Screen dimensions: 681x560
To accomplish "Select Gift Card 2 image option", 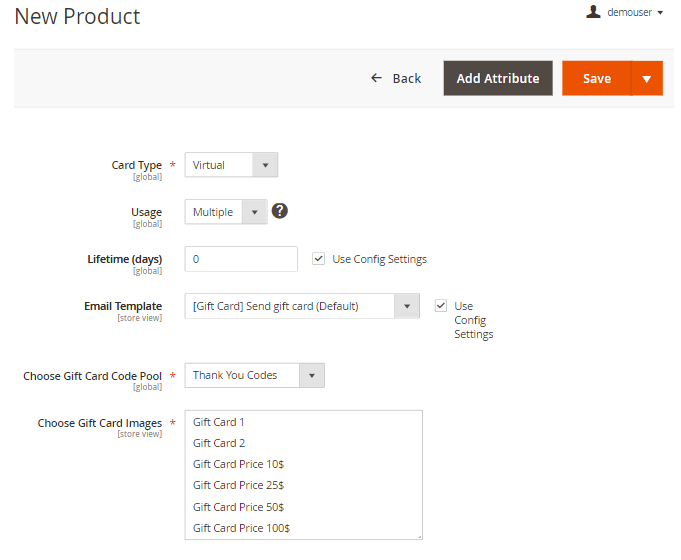I will pos(219,443).
